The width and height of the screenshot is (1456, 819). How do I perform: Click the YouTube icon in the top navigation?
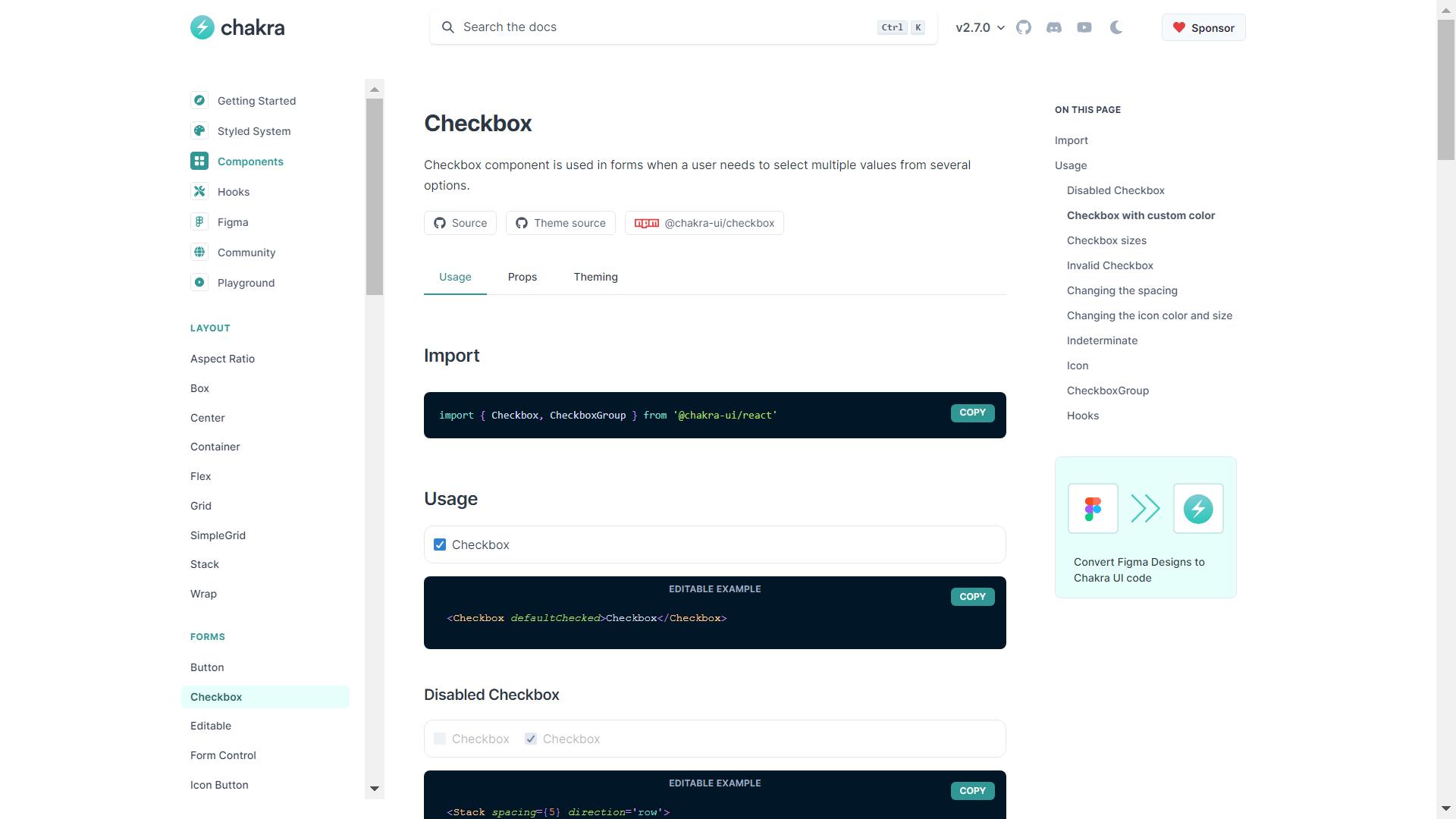pos(1084,27)
